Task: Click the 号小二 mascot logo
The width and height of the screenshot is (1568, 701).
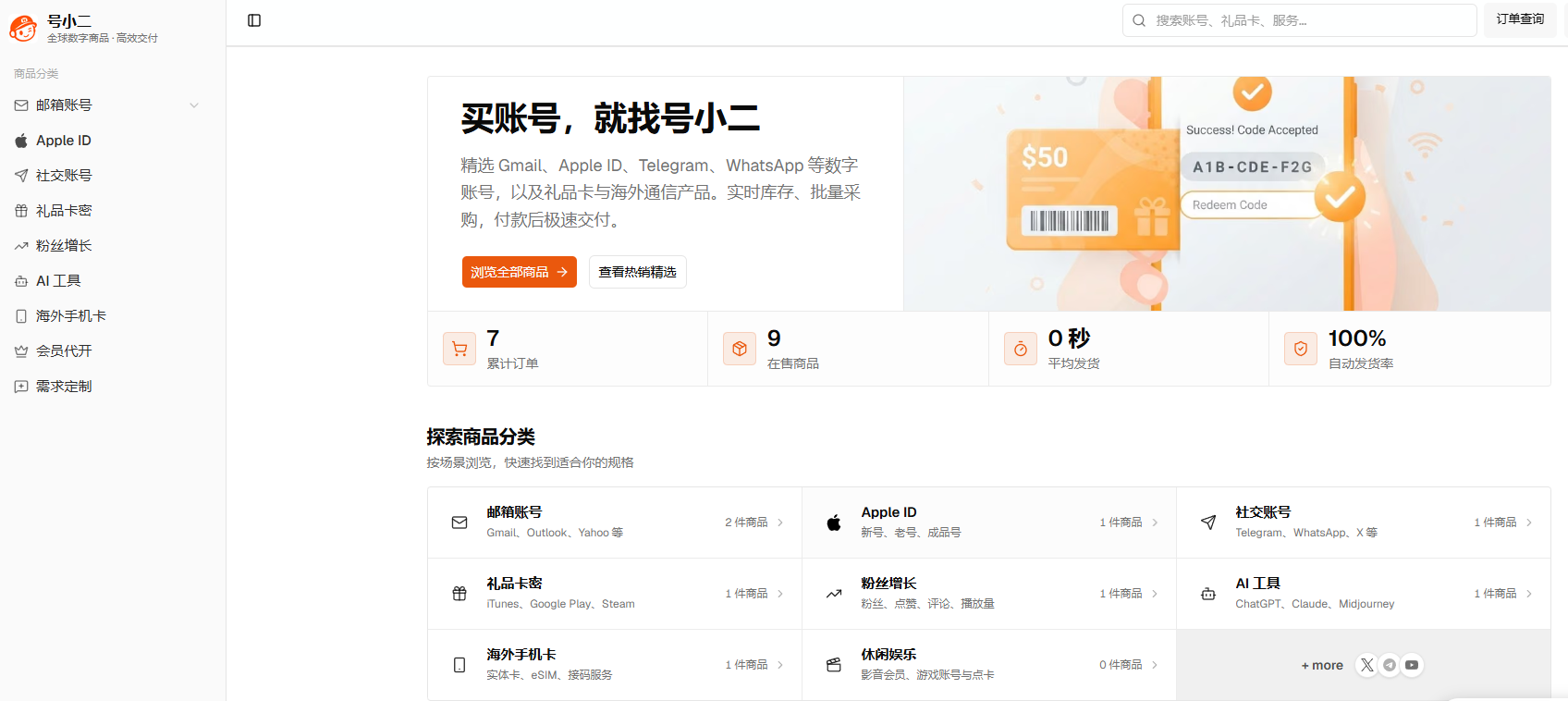Action: point(23,28)
